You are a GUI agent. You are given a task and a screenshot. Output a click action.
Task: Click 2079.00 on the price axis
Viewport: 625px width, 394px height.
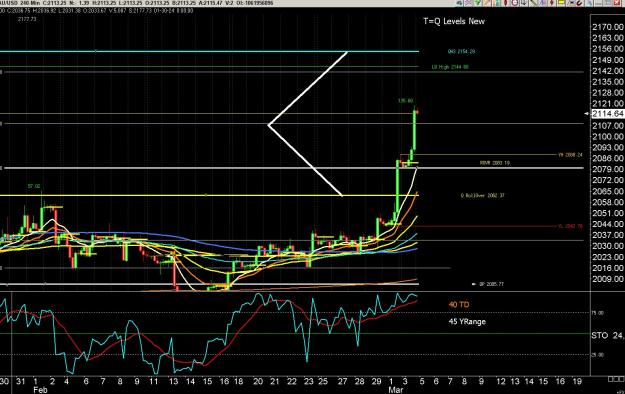tap(608, 169)
